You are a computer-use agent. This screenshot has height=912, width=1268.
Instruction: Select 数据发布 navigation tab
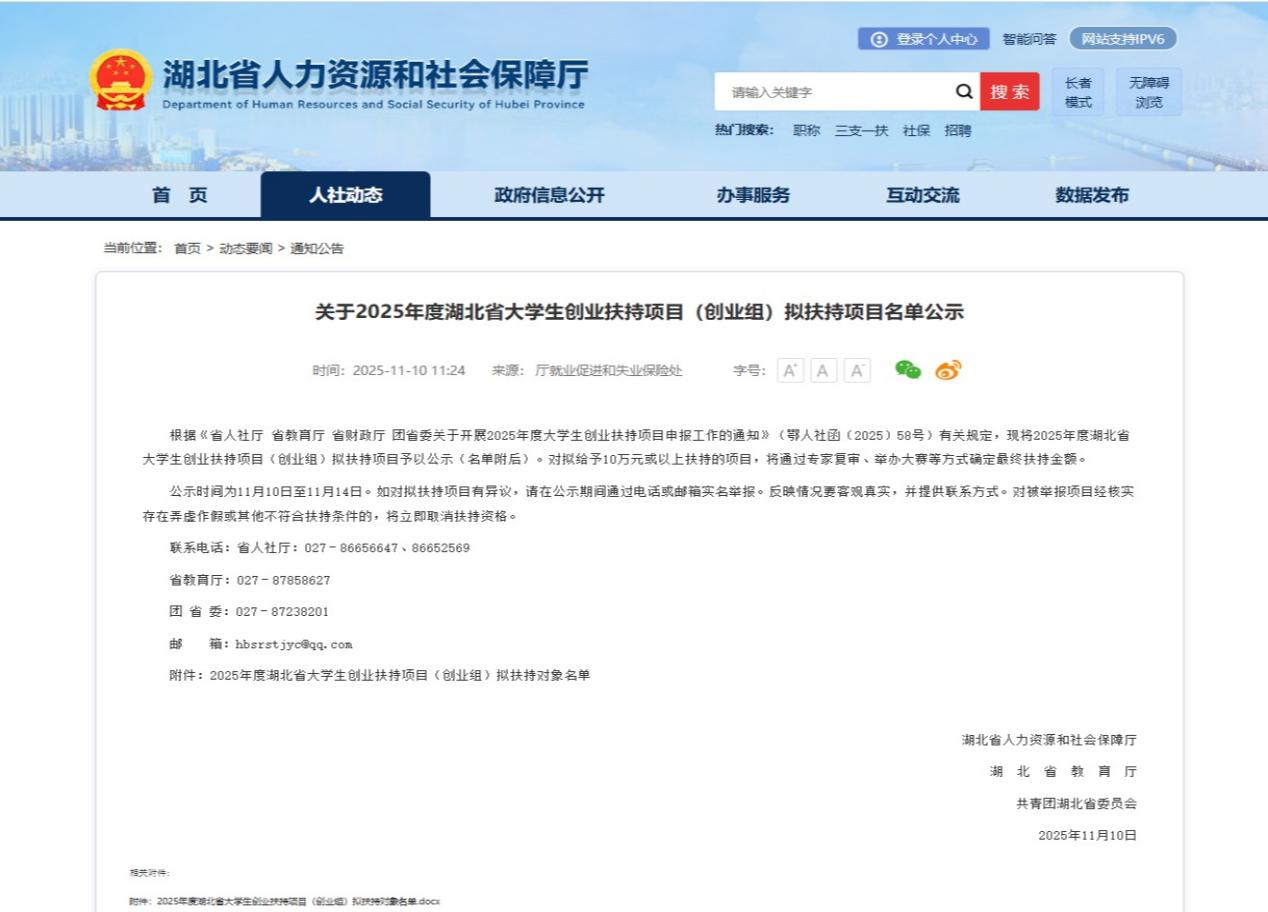pyautogui.click(x=1092, y=195)
